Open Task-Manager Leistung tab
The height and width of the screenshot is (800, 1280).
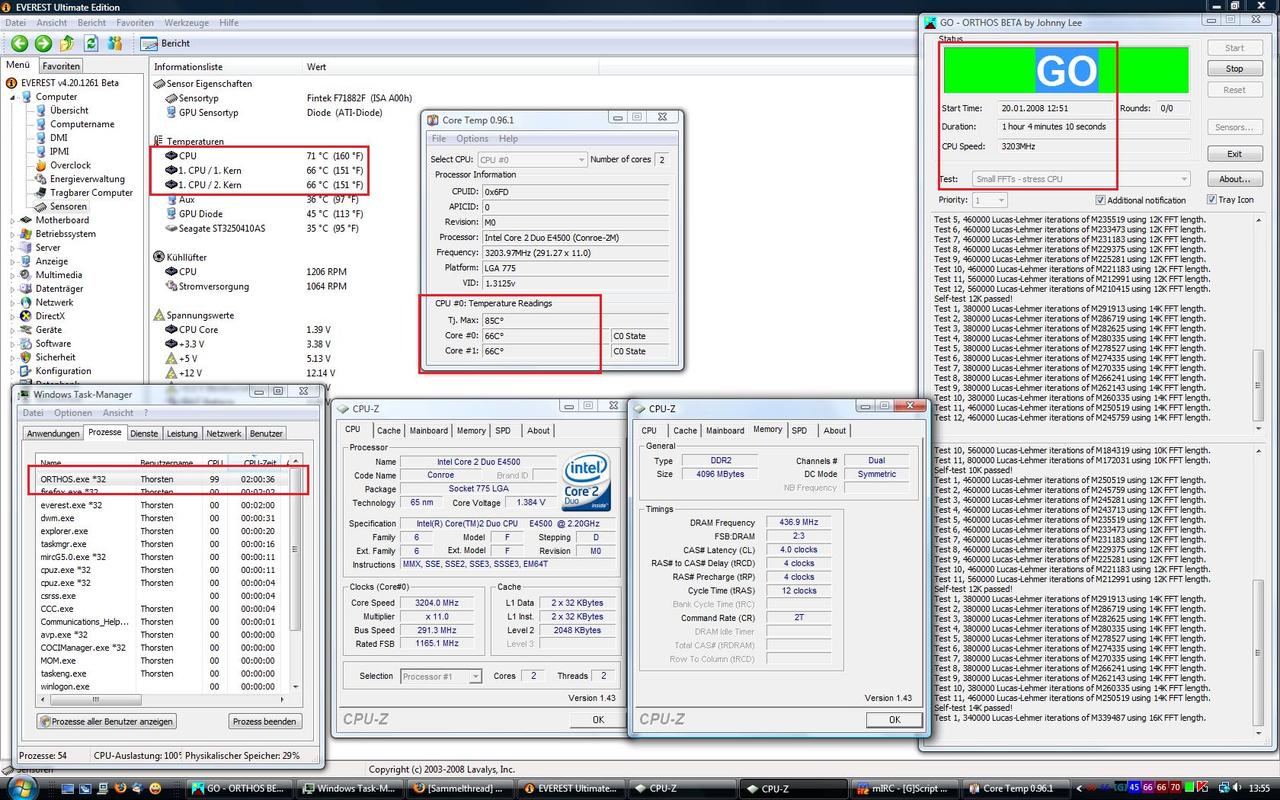[x=182, y=433]
